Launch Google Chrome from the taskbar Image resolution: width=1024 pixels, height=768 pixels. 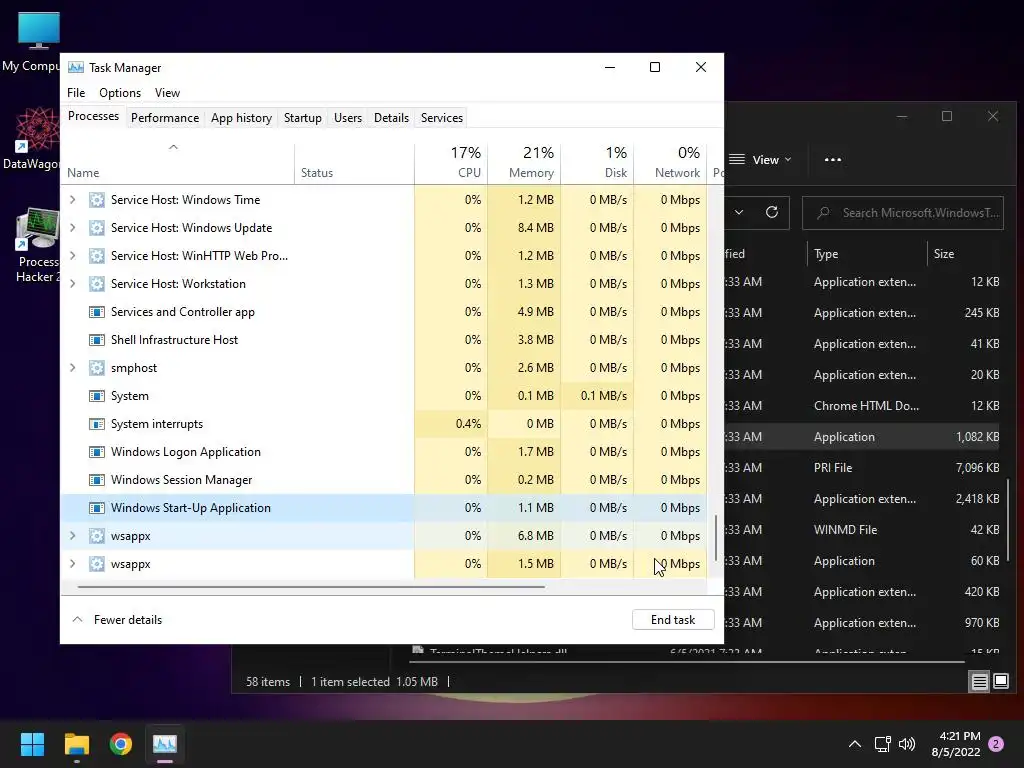click(121, 744)
